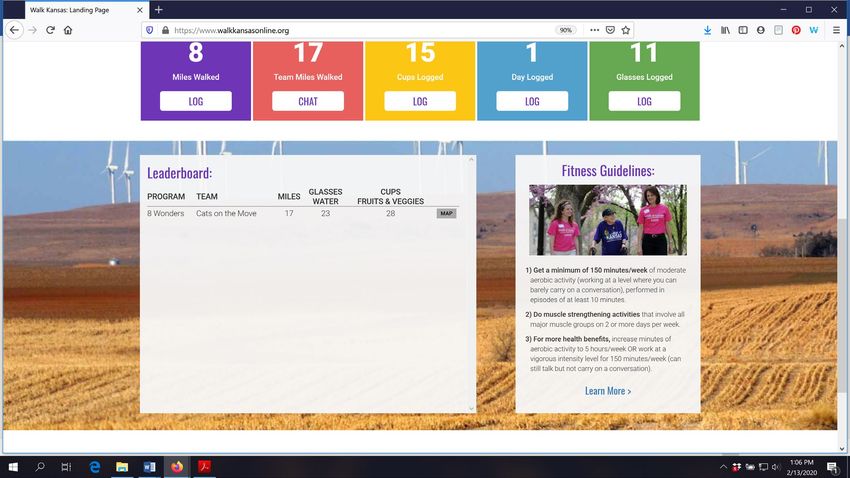
Task: Click the 90% zoom level indicator
Action: tap(565, 30)
